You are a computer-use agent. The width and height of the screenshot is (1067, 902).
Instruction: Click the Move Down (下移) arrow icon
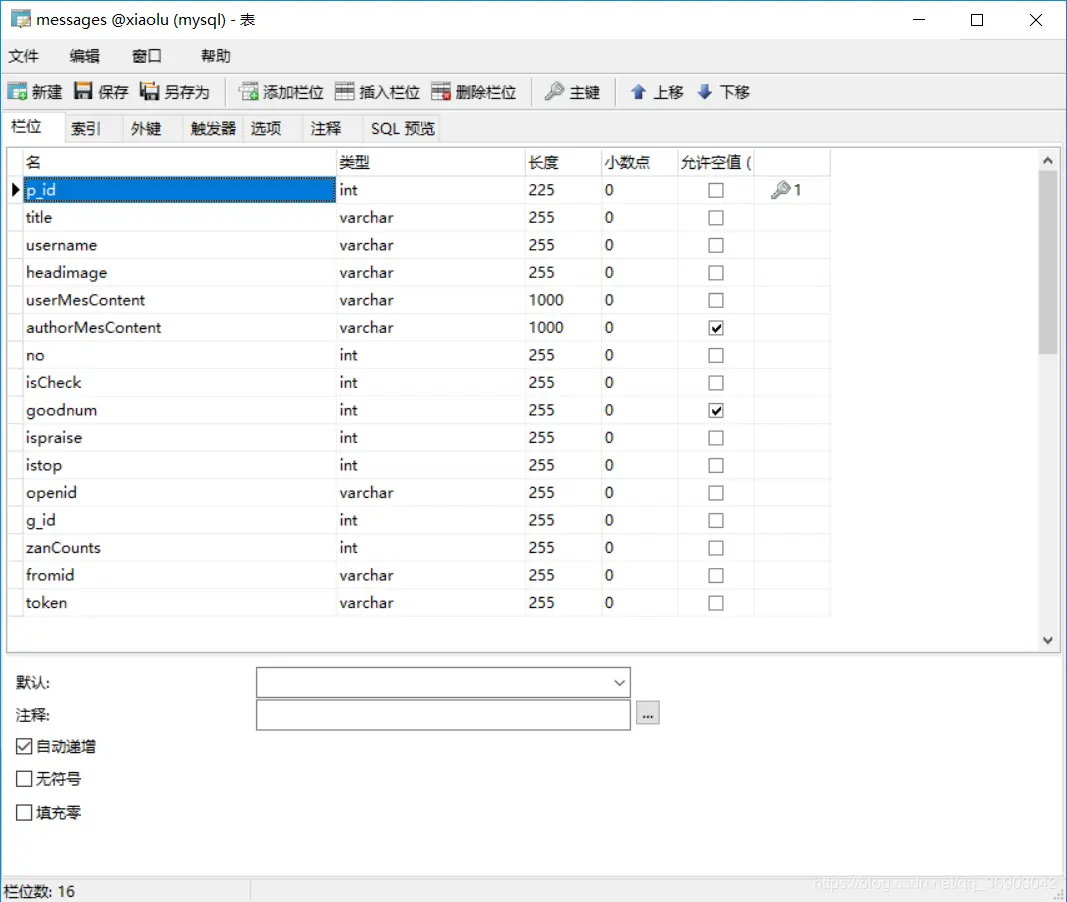705,92
